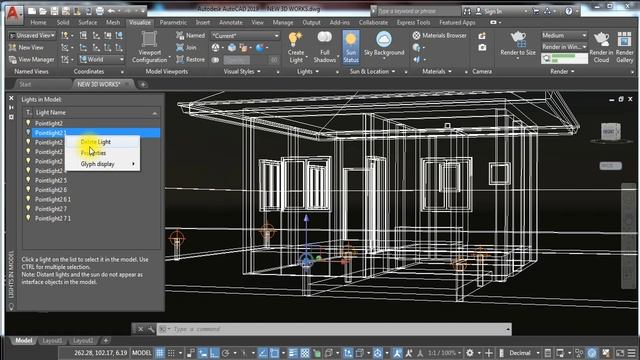The width and height of the screenshot is (640, 360).
Task: Toggle ortho mode in status bar
Action: point(214,353)
